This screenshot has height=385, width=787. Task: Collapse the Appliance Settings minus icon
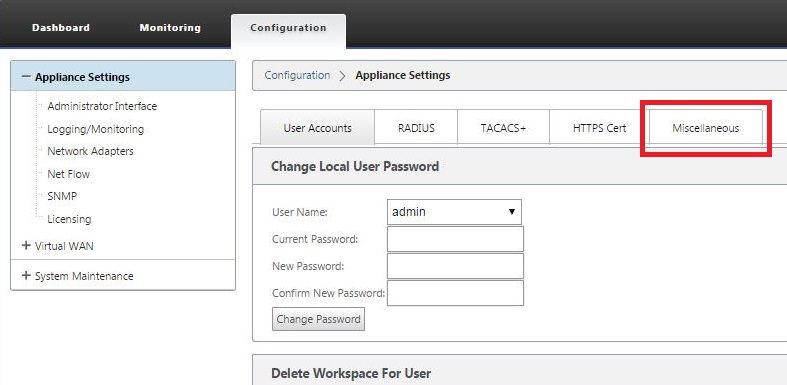pos(26,77)
